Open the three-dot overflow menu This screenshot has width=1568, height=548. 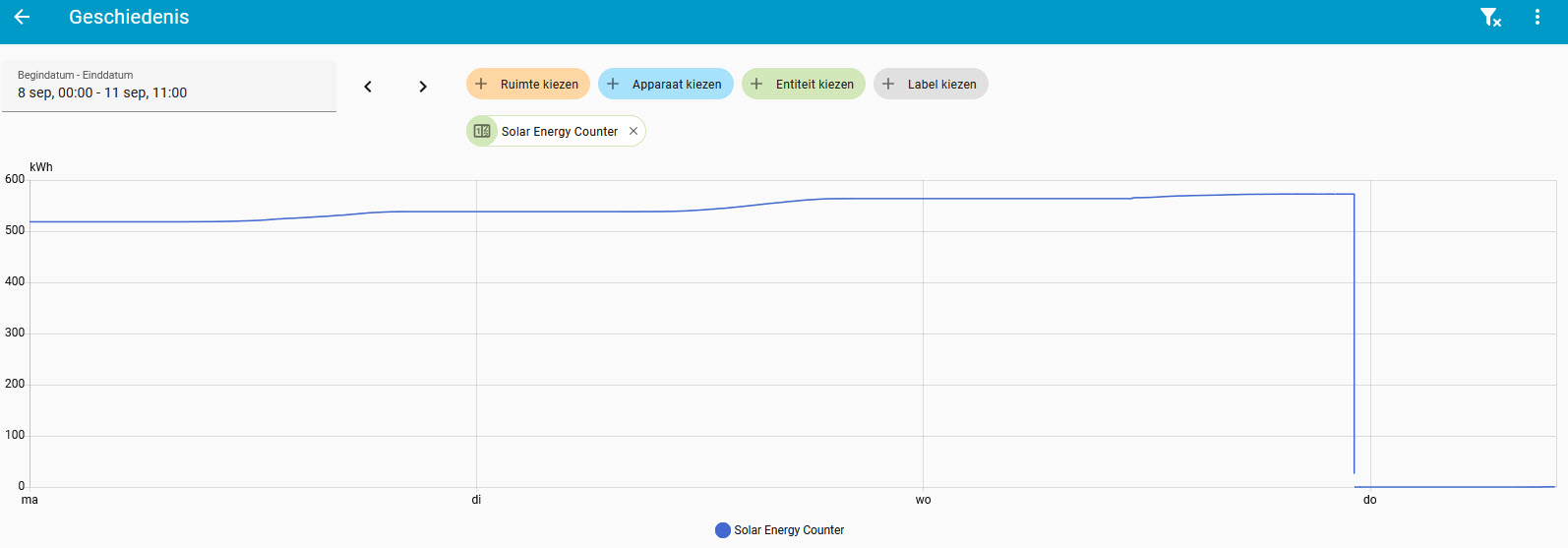coord(1538,17)
